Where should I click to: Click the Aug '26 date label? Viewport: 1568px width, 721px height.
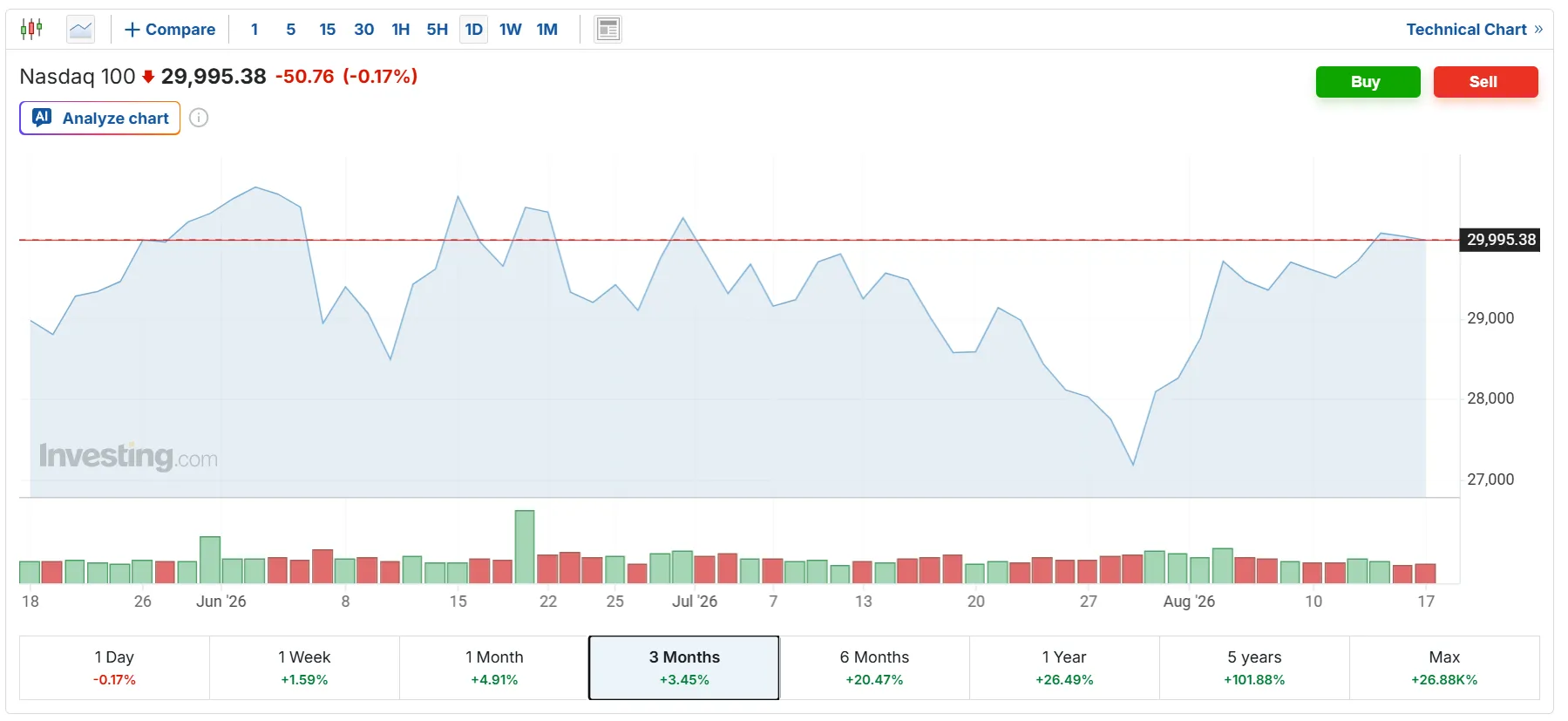coord(1189,602)
